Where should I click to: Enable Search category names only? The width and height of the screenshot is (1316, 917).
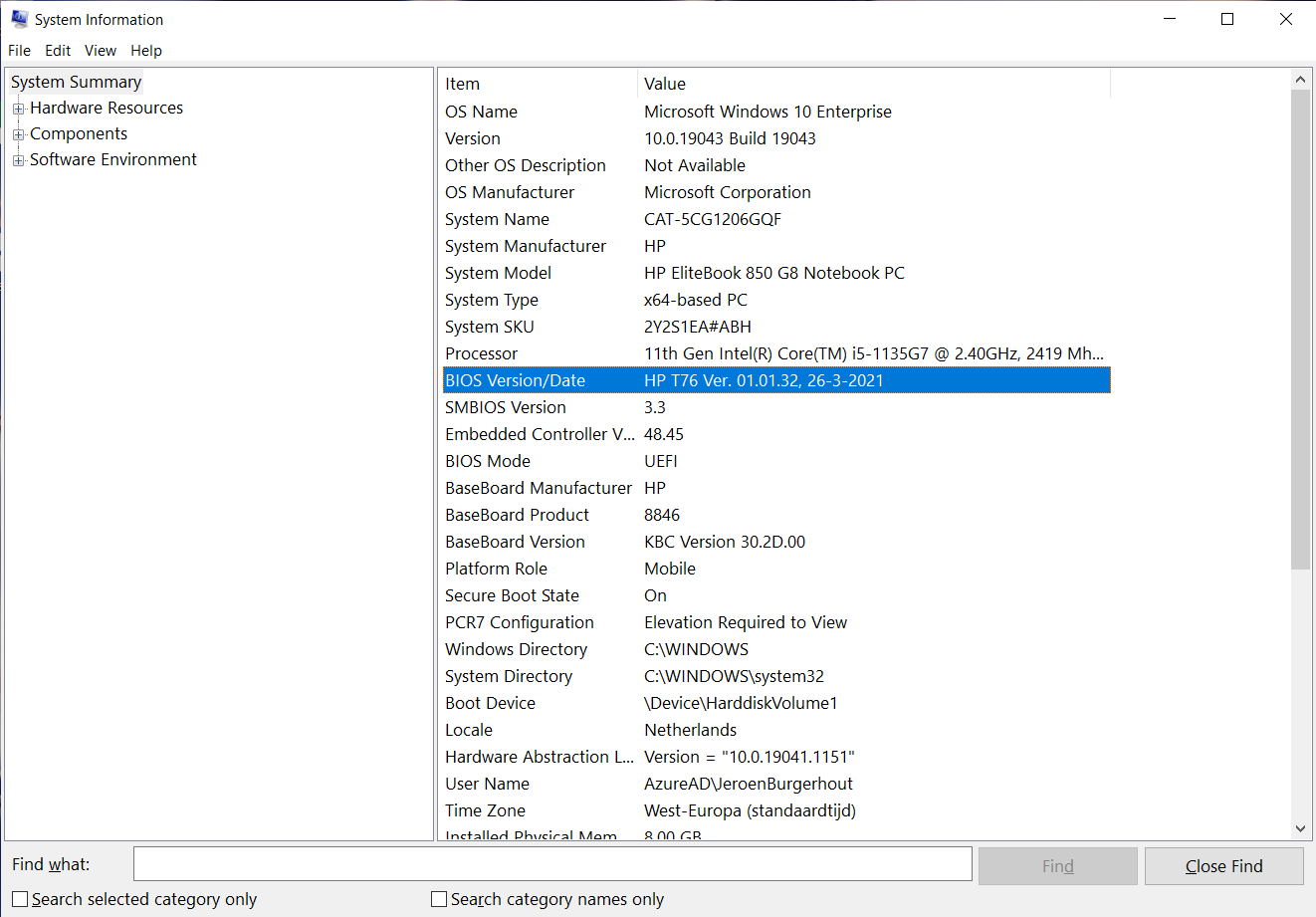pos(439,898)
